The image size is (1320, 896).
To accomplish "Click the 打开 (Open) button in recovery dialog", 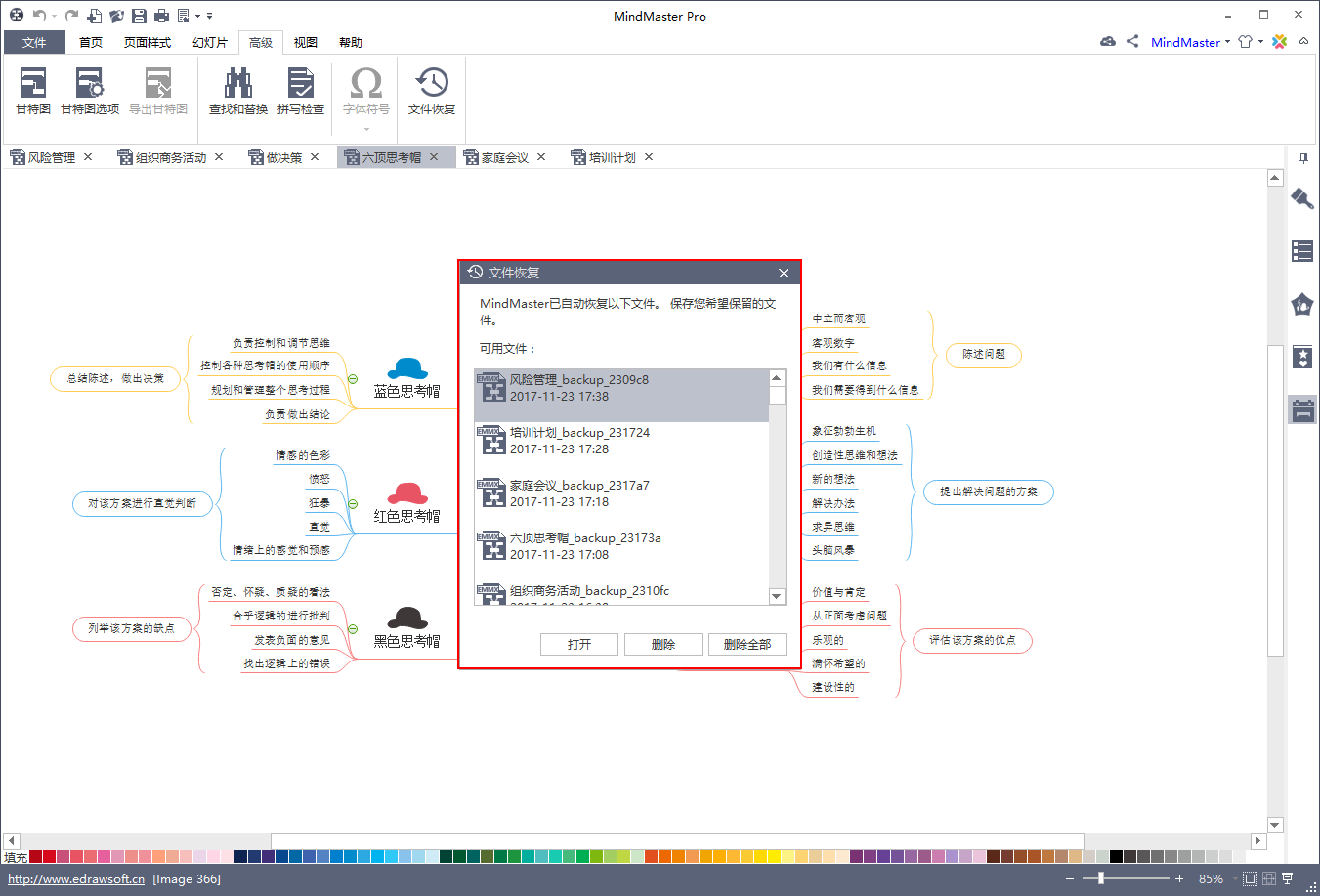I will (579, 644).
